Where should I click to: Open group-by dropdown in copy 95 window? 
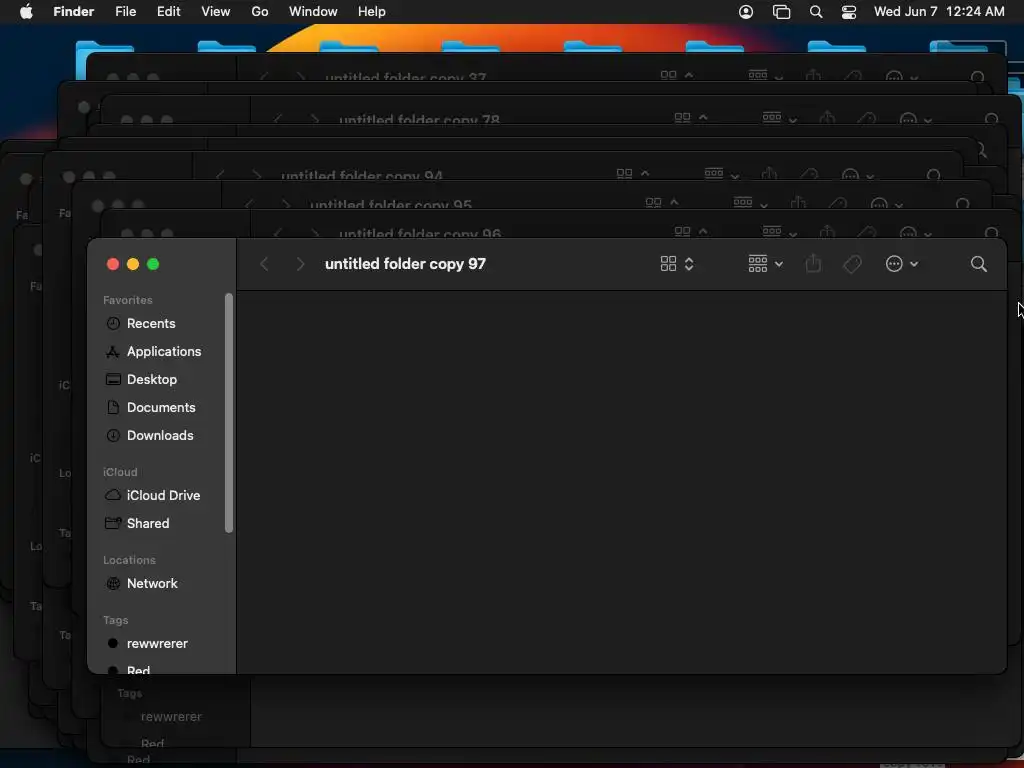coord(750,203)
